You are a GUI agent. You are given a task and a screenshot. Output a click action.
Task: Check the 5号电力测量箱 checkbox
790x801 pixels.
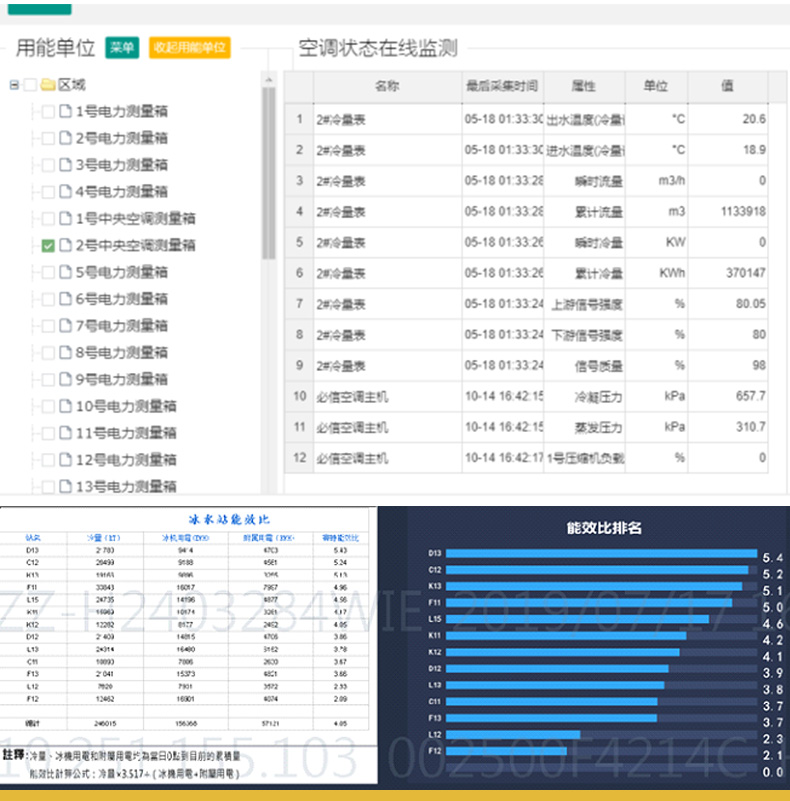click(x=48, y=272)
